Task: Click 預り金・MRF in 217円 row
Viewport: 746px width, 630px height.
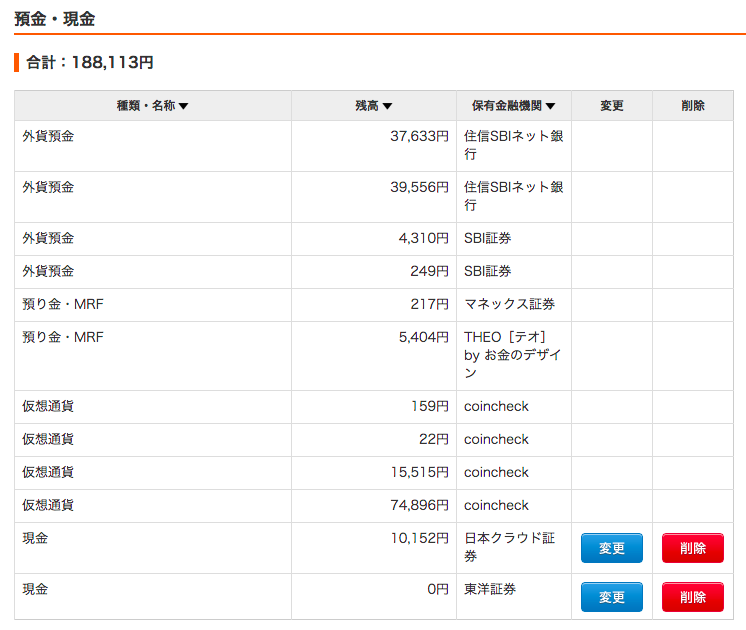Action: (63, 304)
